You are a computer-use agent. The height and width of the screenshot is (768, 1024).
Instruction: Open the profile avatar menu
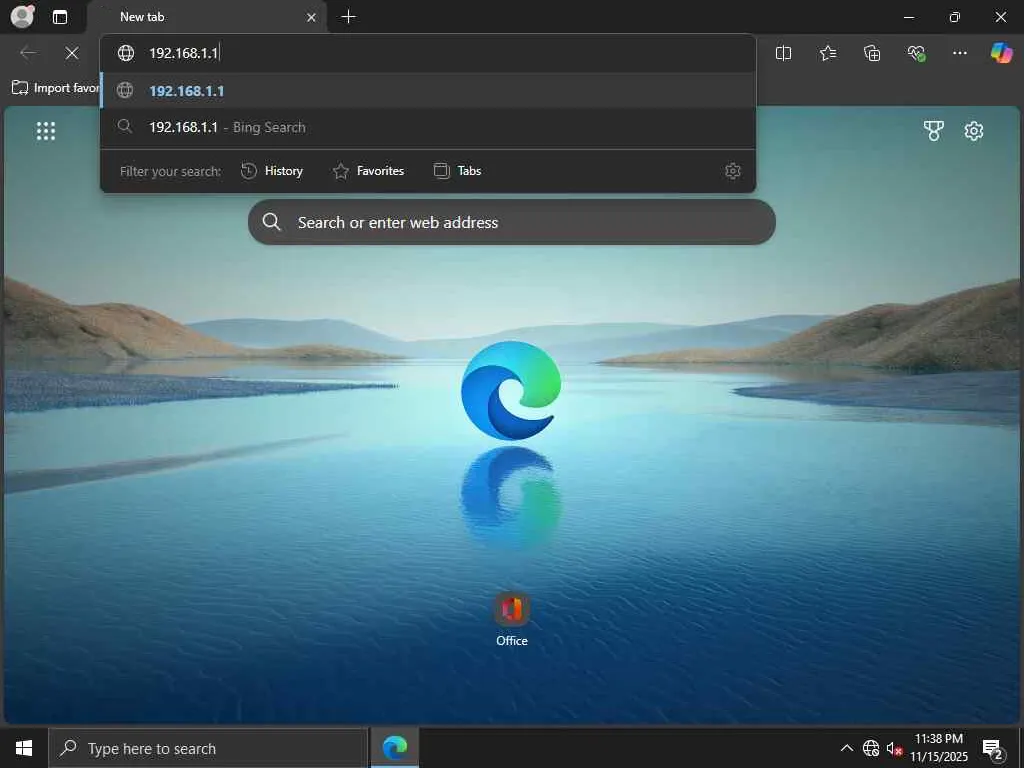tap(22, 16)
